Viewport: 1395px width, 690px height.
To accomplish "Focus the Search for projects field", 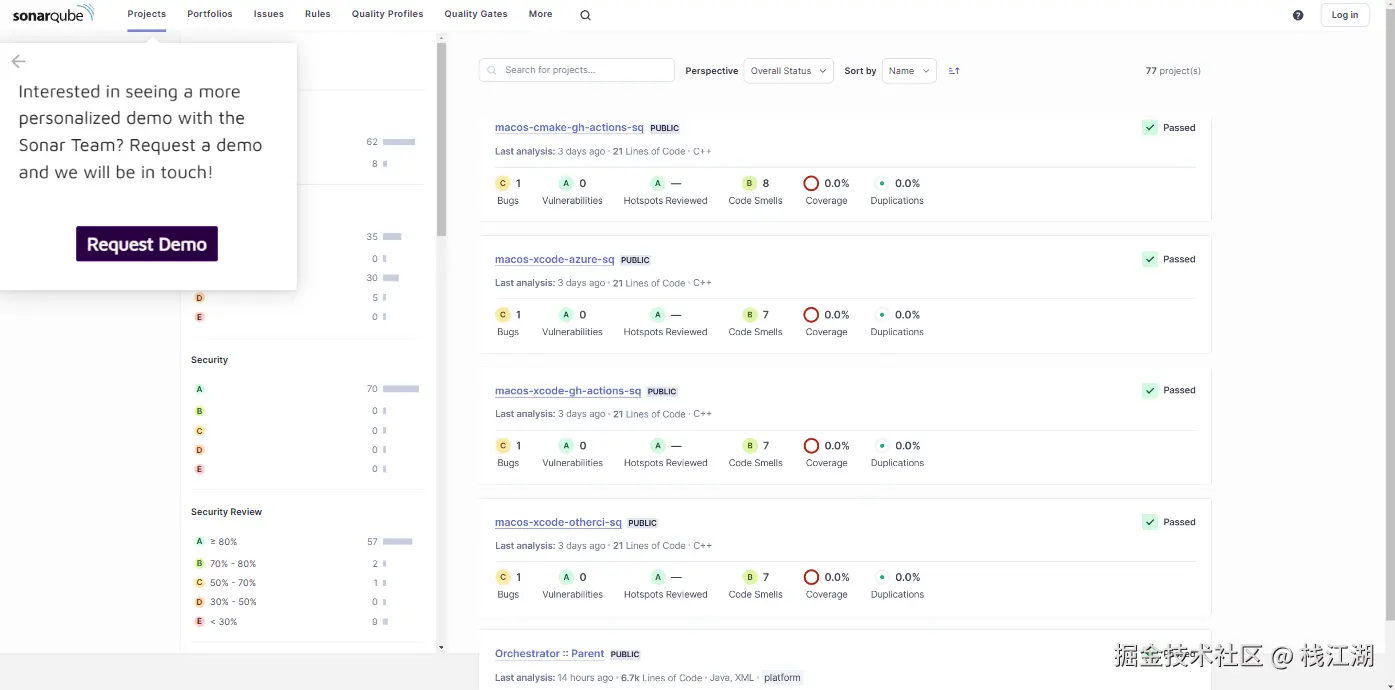I will [577, 70].
